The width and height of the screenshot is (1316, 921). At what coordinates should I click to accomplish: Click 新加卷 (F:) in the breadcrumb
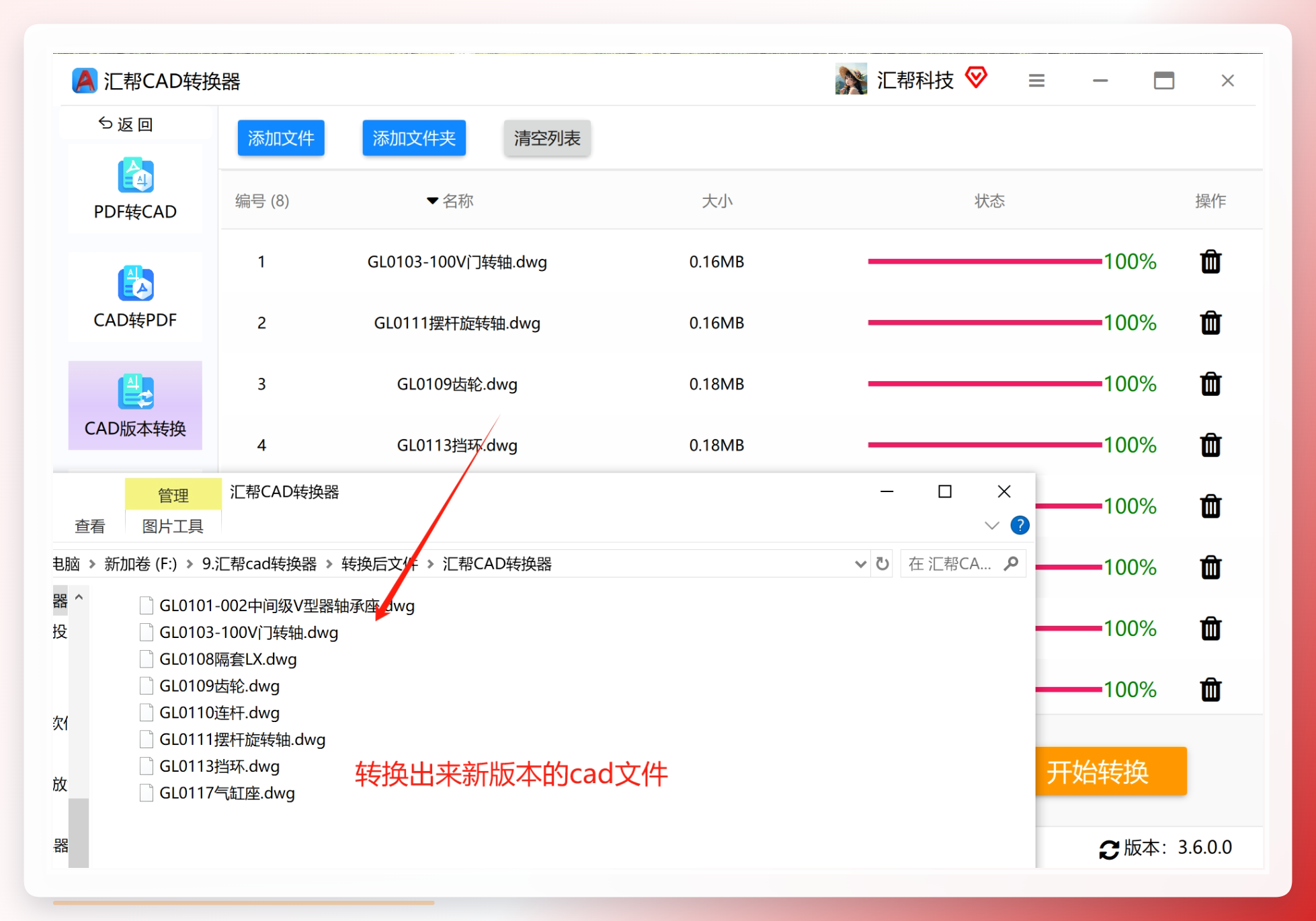[x=140, y=564]
